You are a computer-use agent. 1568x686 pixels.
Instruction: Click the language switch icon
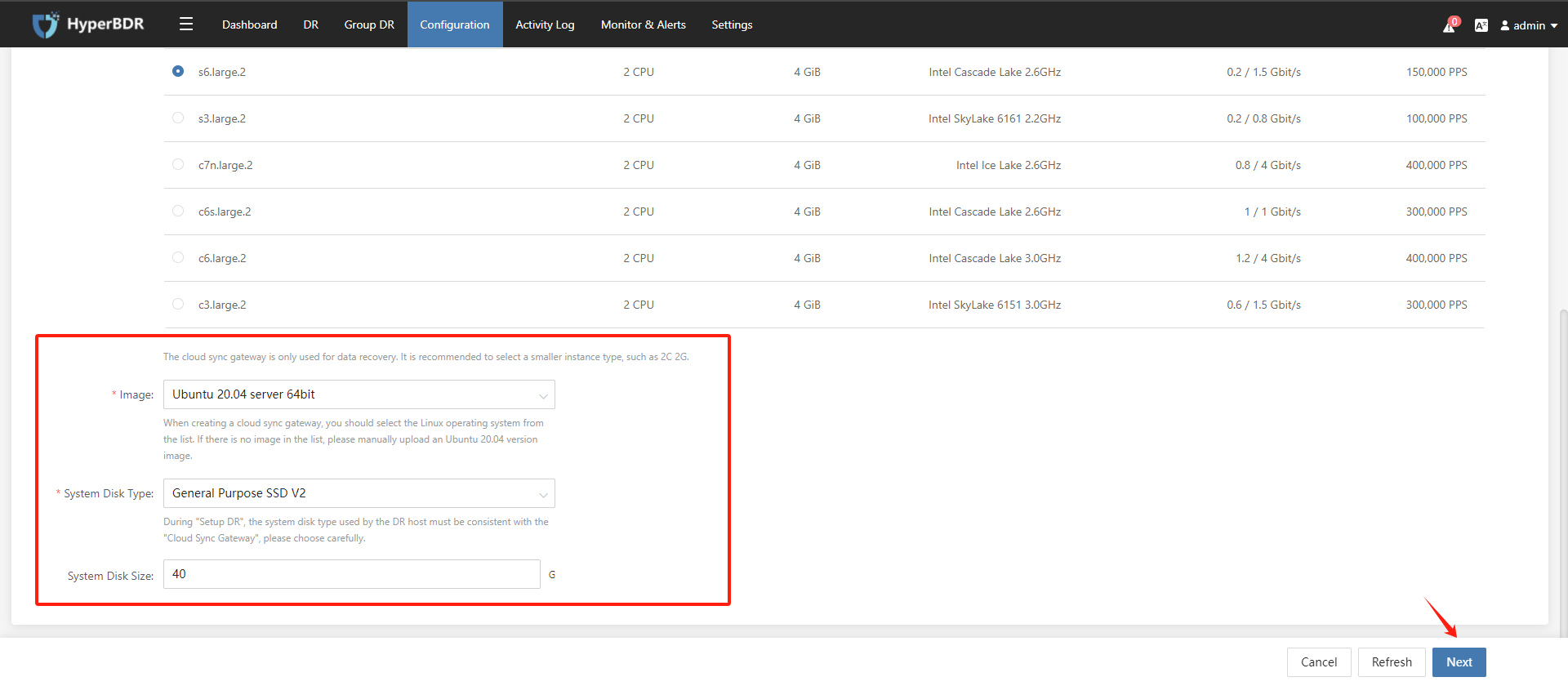[x=1481, y=25]
